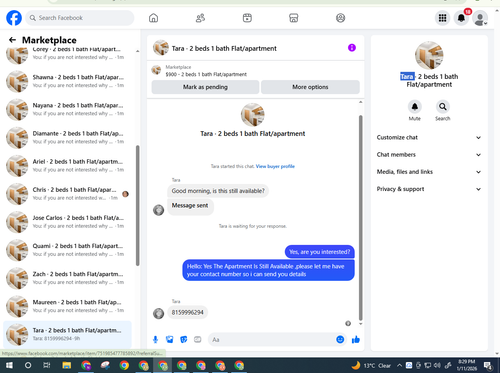Open the purple conversation info icon

click(x=352, y=48)
